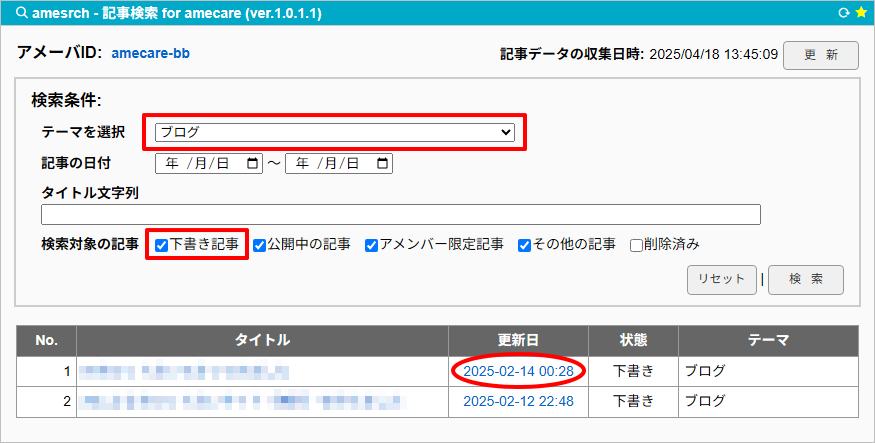Click the 更新 button
The image size is (875, 443).
point(820,55)
